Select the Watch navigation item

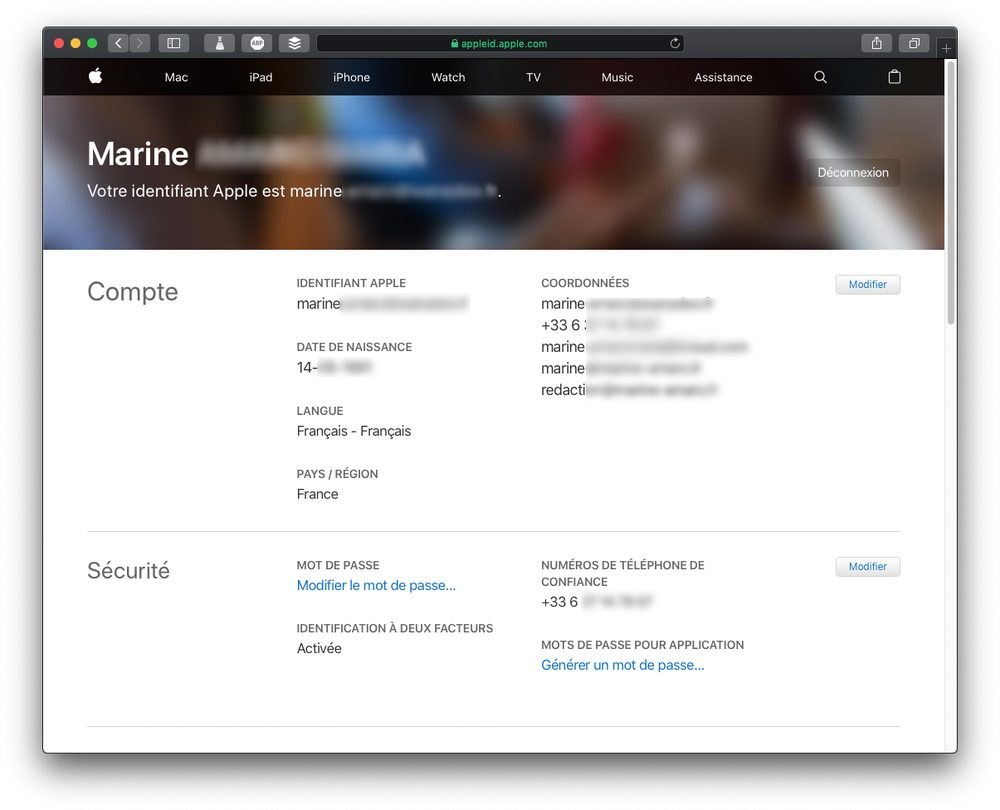[447, 77]
